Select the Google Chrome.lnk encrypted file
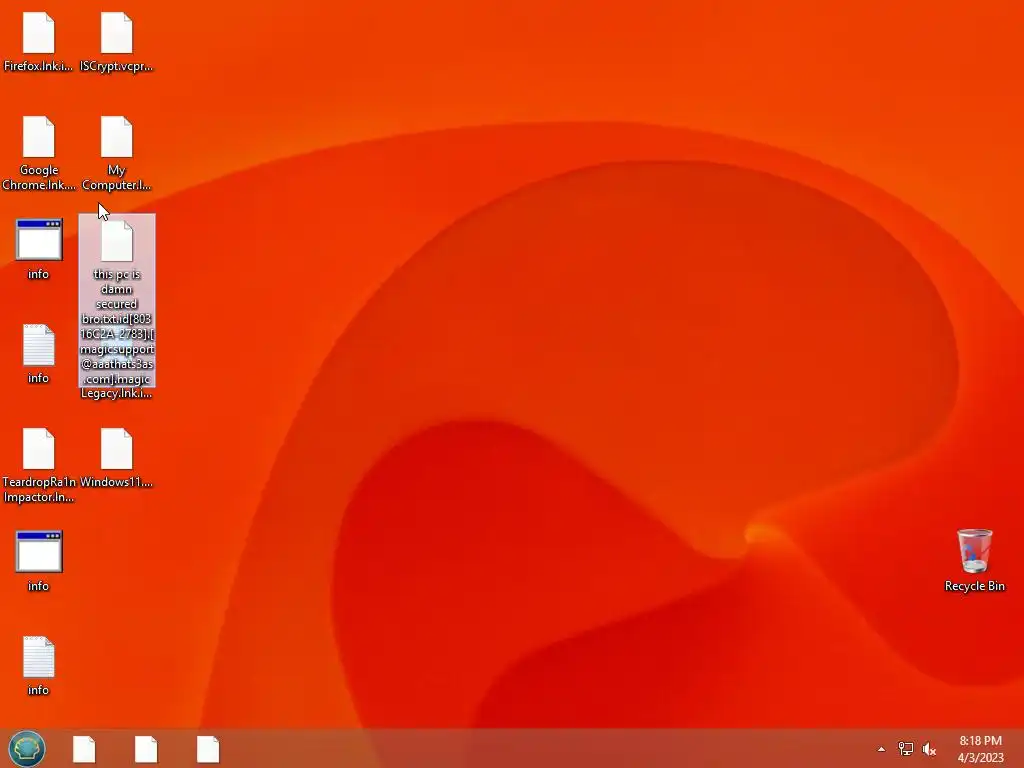This screenshot has height=768, width=1024. coord(39,137)
